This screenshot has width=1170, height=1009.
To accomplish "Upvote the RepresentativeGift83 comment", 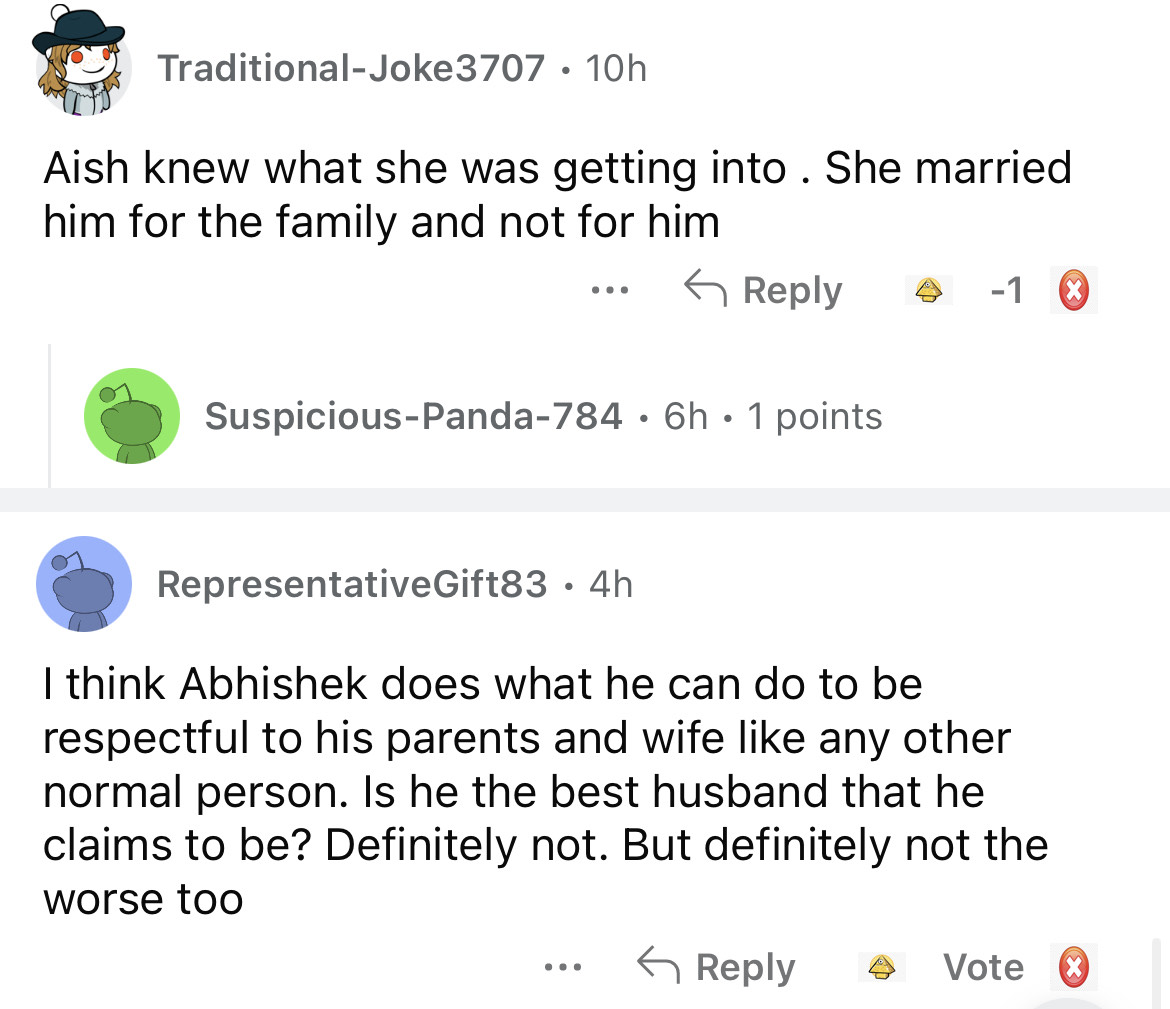I will 880,967.
